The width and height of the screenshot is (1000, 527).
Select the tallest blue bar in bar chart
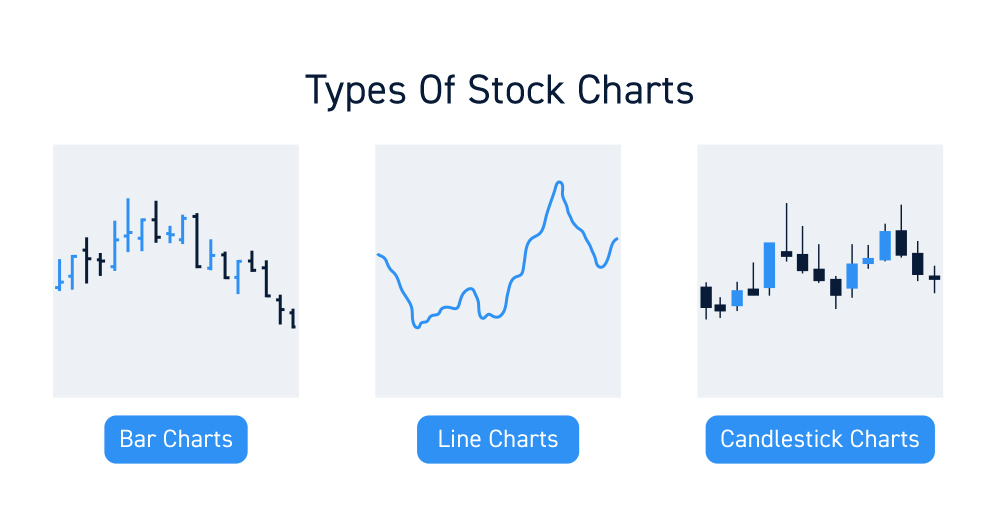128,226
